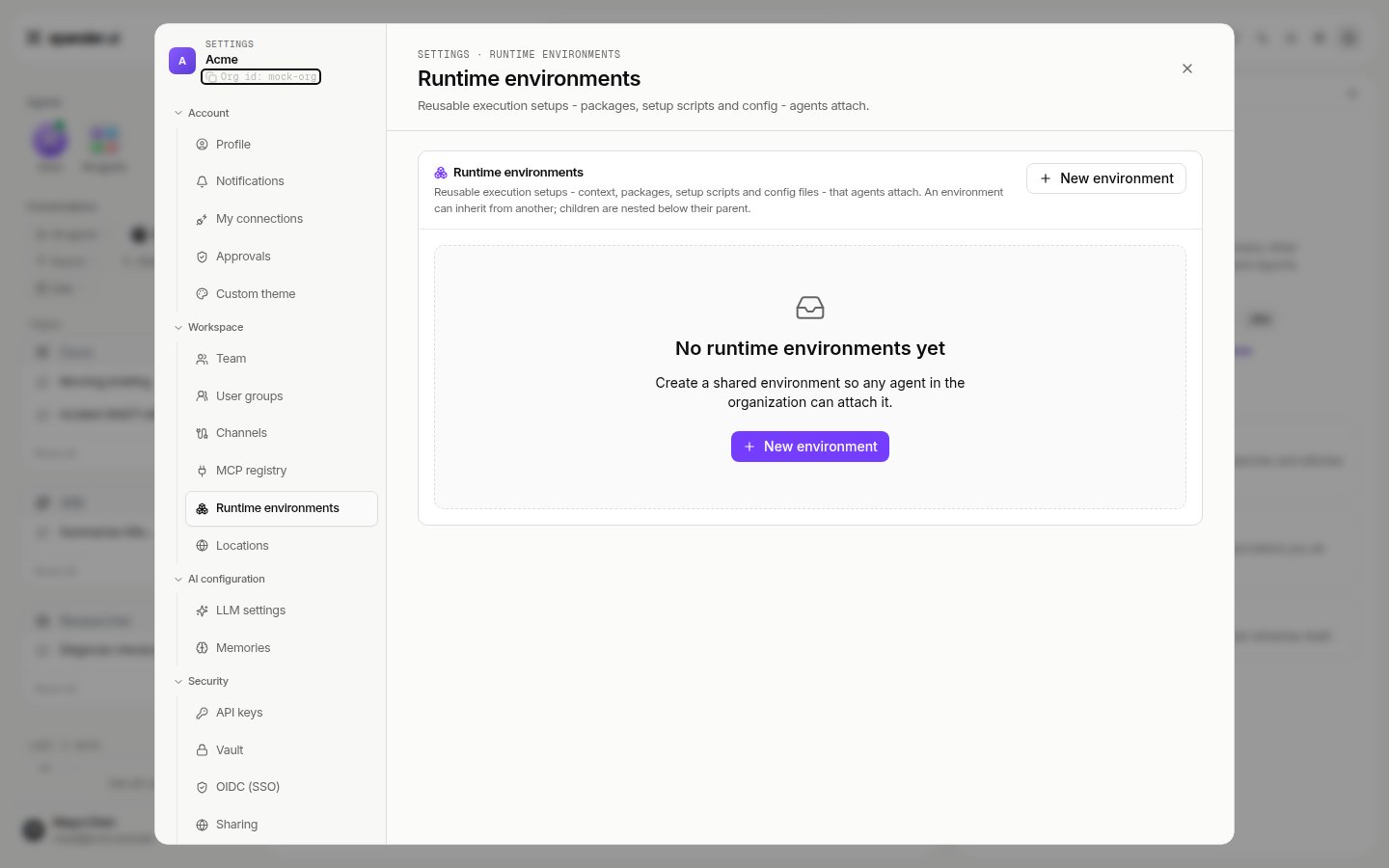Open MCP registry settings

(x=282, y=471)
